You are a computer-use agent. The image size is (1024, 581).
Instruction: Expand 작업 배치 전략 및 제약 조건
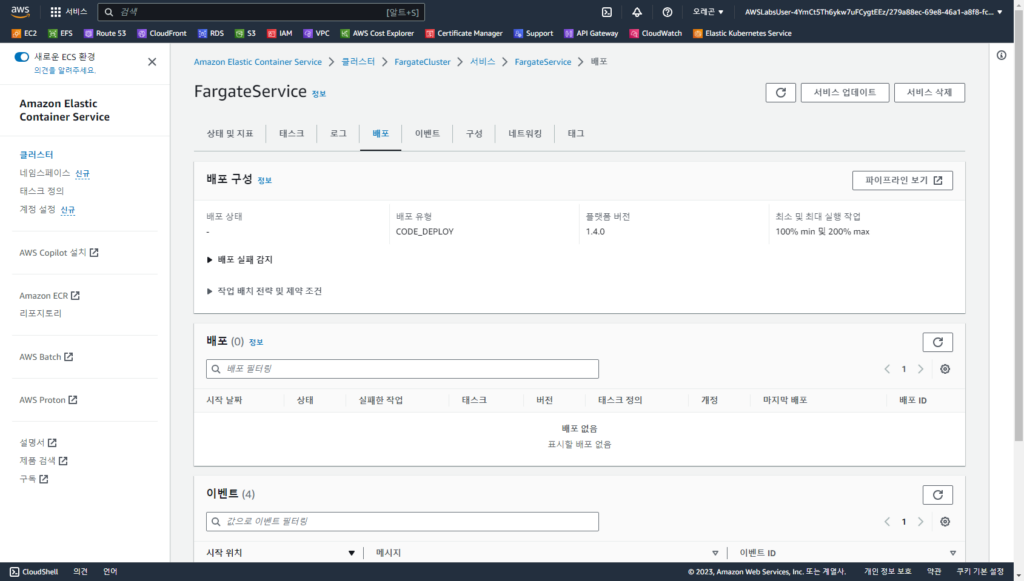point(264,291)
